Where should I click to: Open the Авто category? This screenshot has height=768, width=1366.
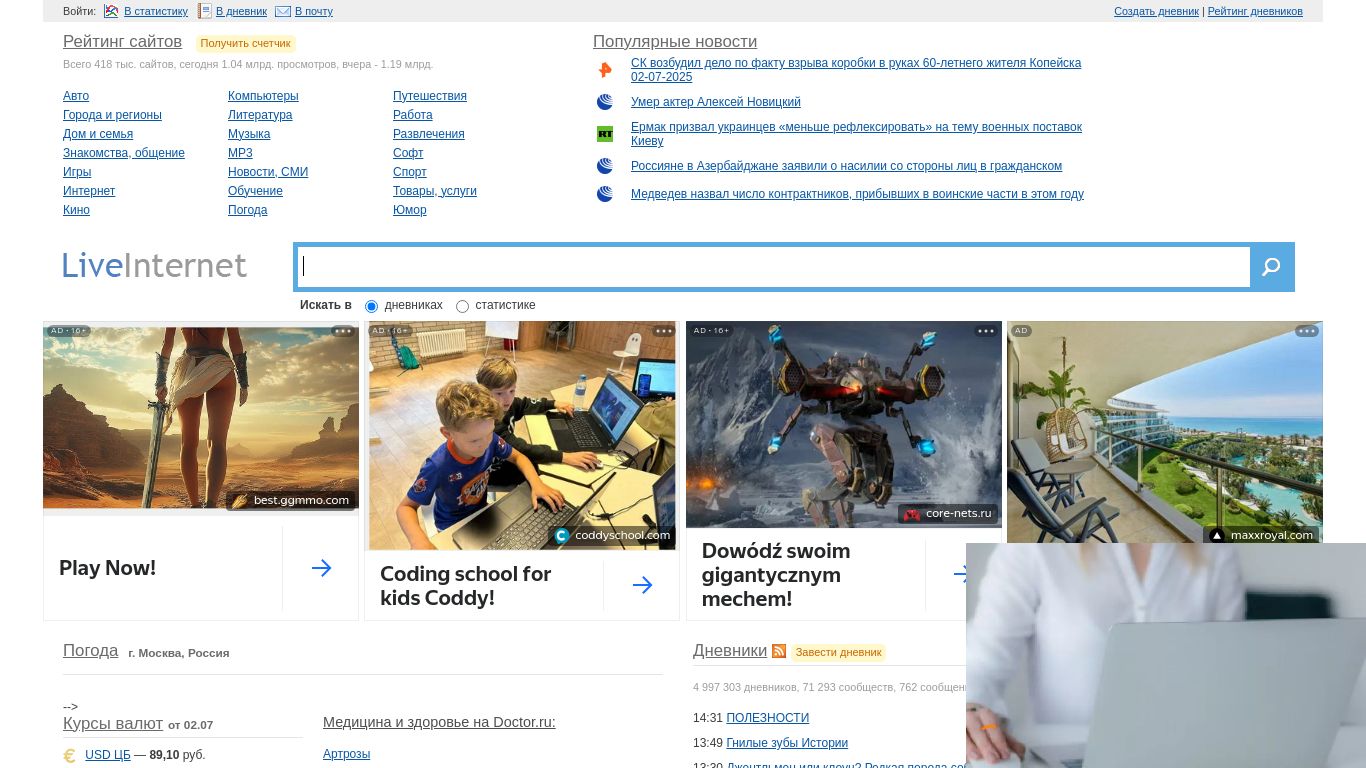(x=76, y=96)
